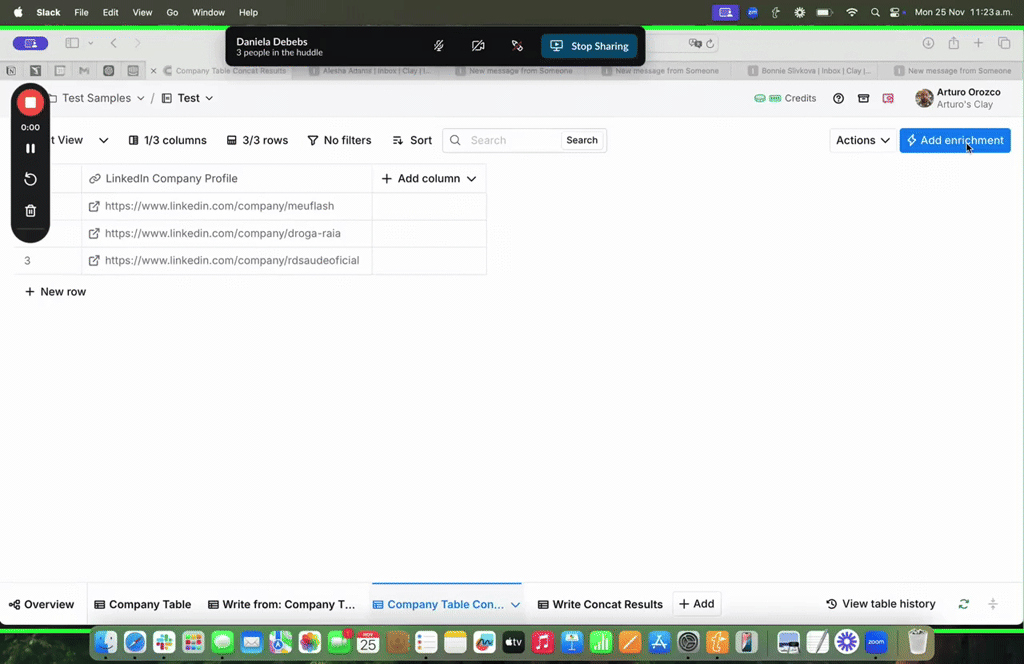
Task: Toggle the camera in the Slack huddle bar
Action: [478, 46]
